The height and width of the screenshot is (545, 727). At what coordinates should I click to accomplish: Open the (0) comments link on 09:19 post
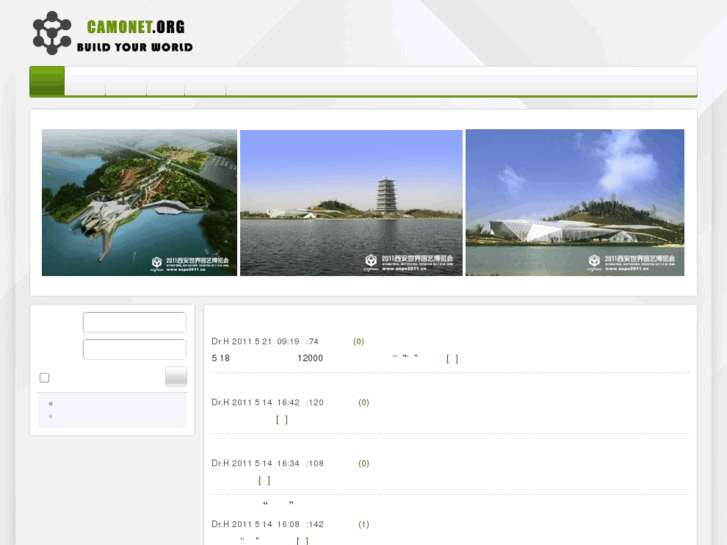coord(359,341)
